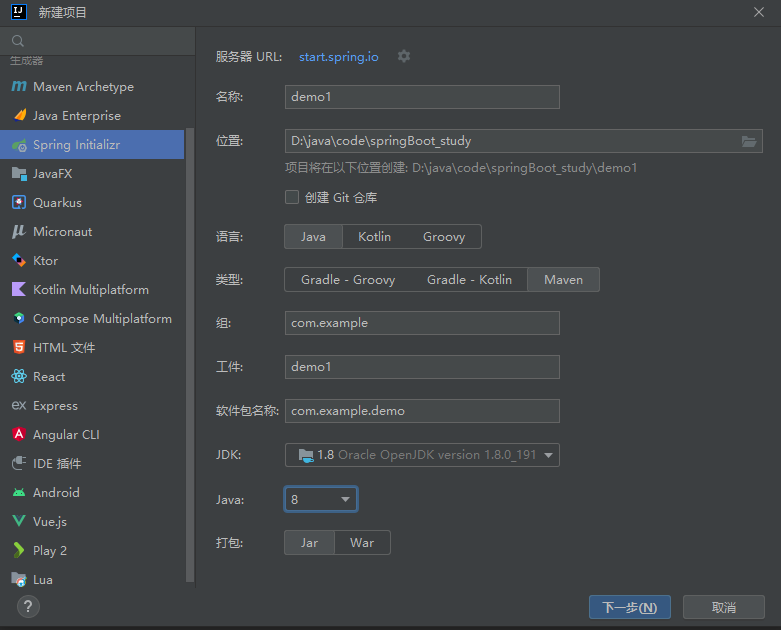This screenshot has width=781, height=630.
Task: Click the Maven Archetype icon in sidebar
Action: point(18,87)
